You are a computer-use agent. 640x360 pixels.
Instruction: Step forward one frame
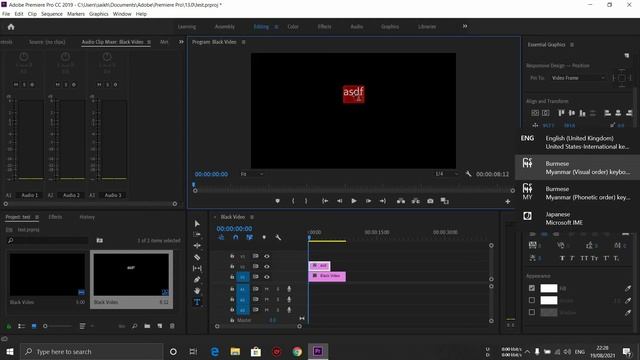(369, 201)
